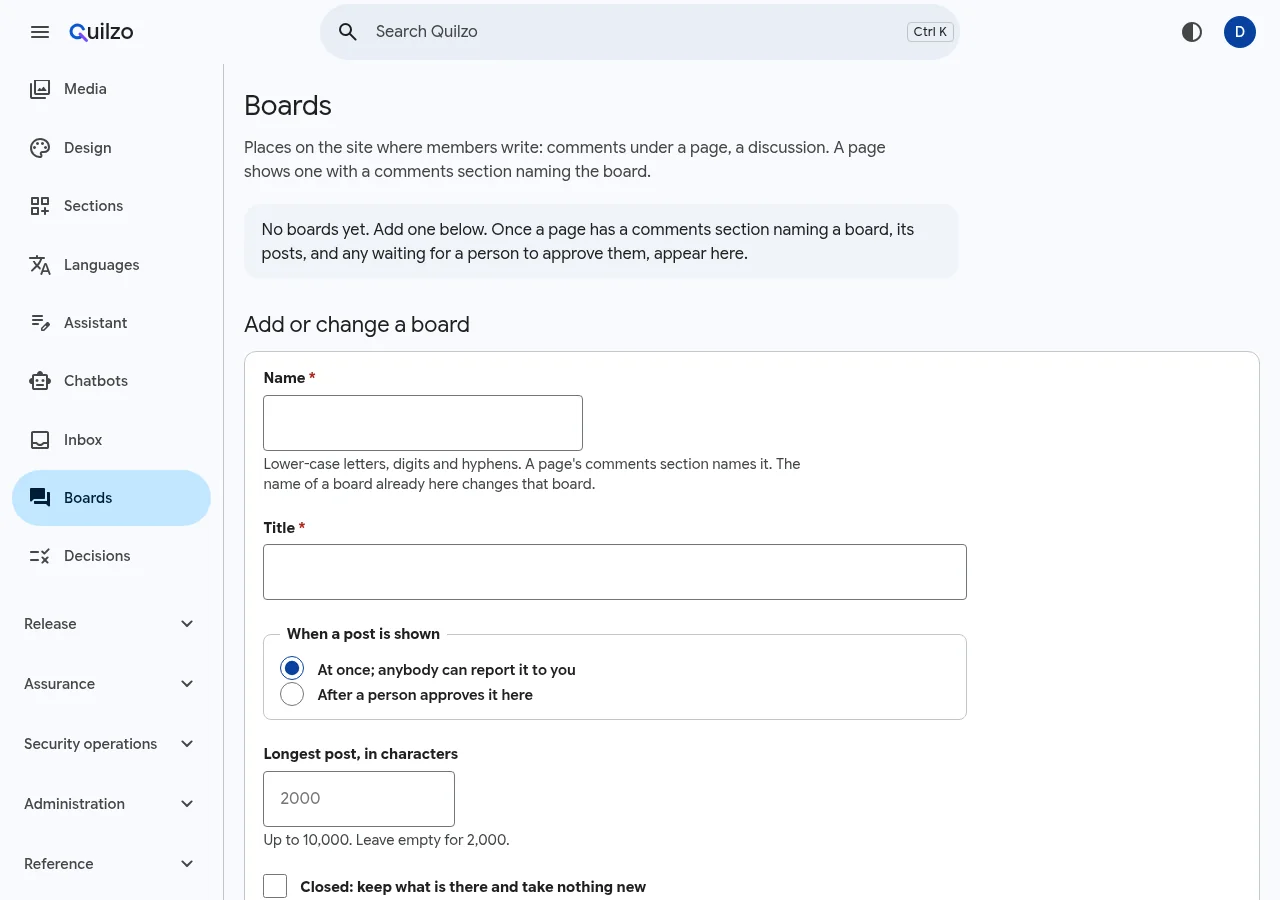Select "At once; anybody can report it" radio
Screen dimensions: 1280x900
click(x=292, y=668)
